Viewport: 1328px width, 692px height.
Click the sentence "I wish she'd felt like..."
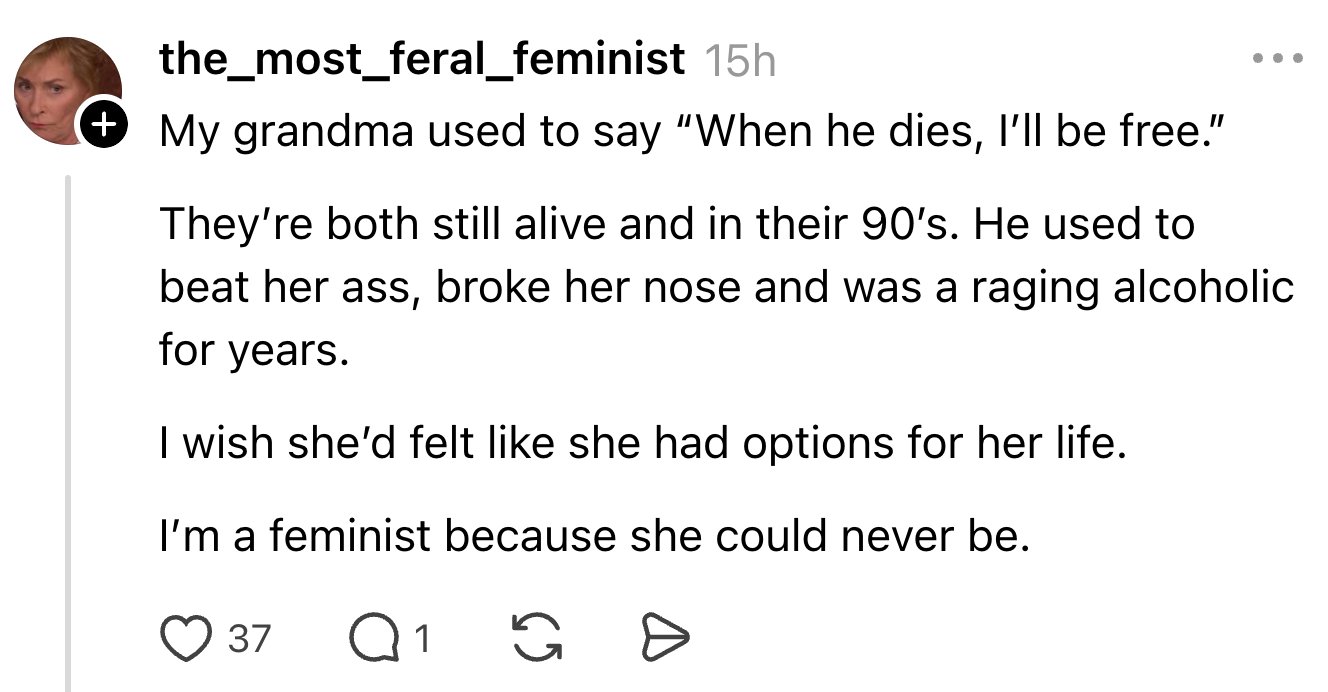tap(642, 444)
